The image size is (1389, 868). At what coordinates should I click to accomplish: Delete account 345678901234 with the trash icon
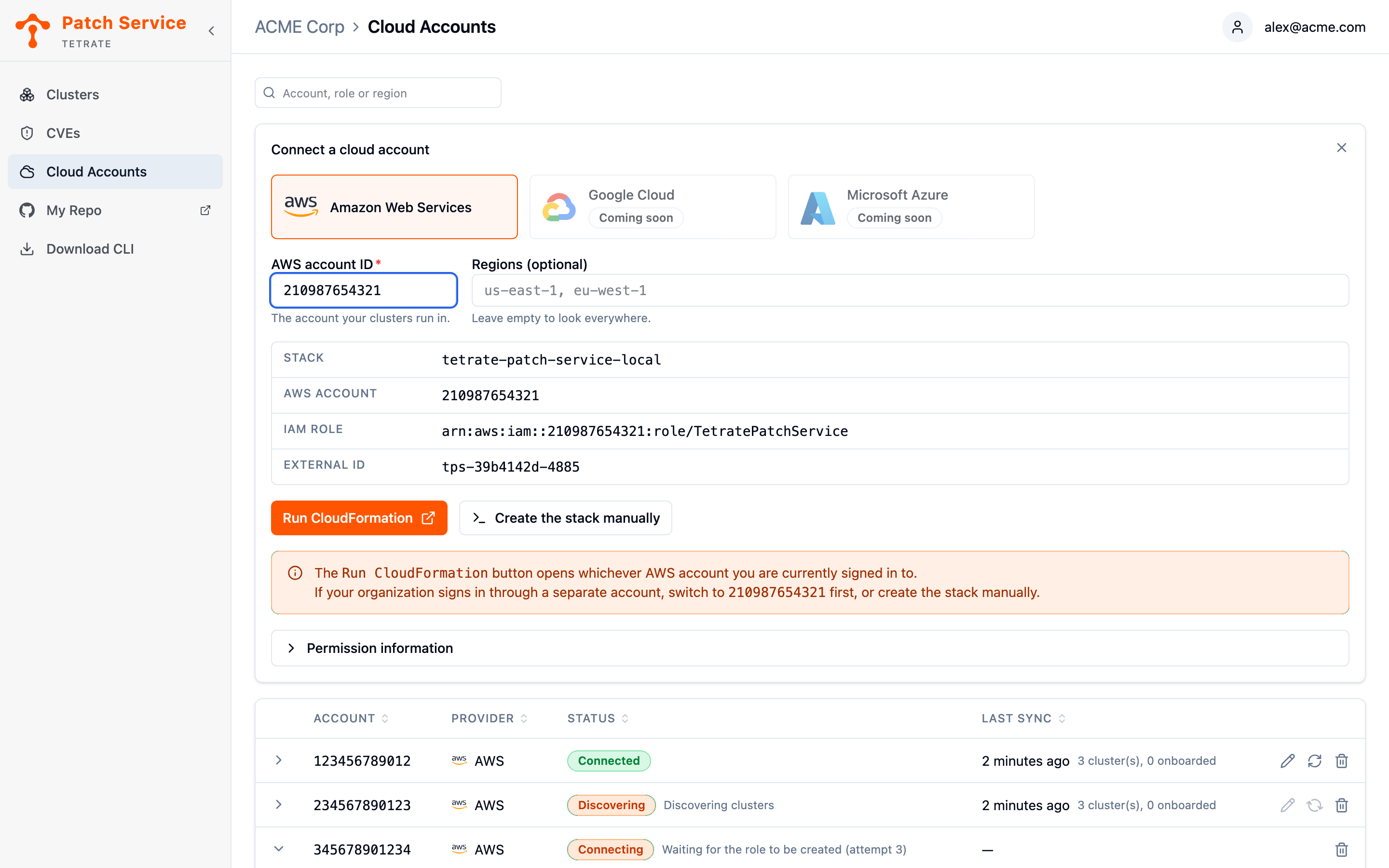[1341, 849]
